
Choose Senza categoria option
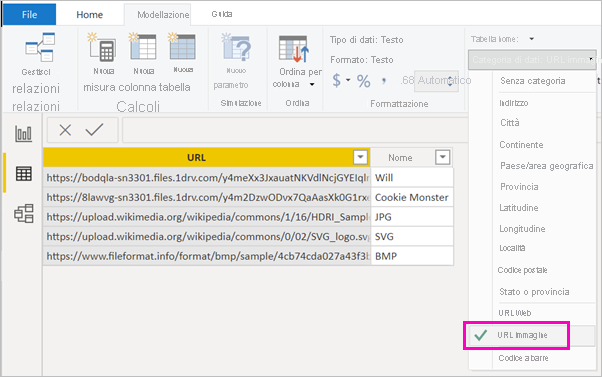[533, 81]
